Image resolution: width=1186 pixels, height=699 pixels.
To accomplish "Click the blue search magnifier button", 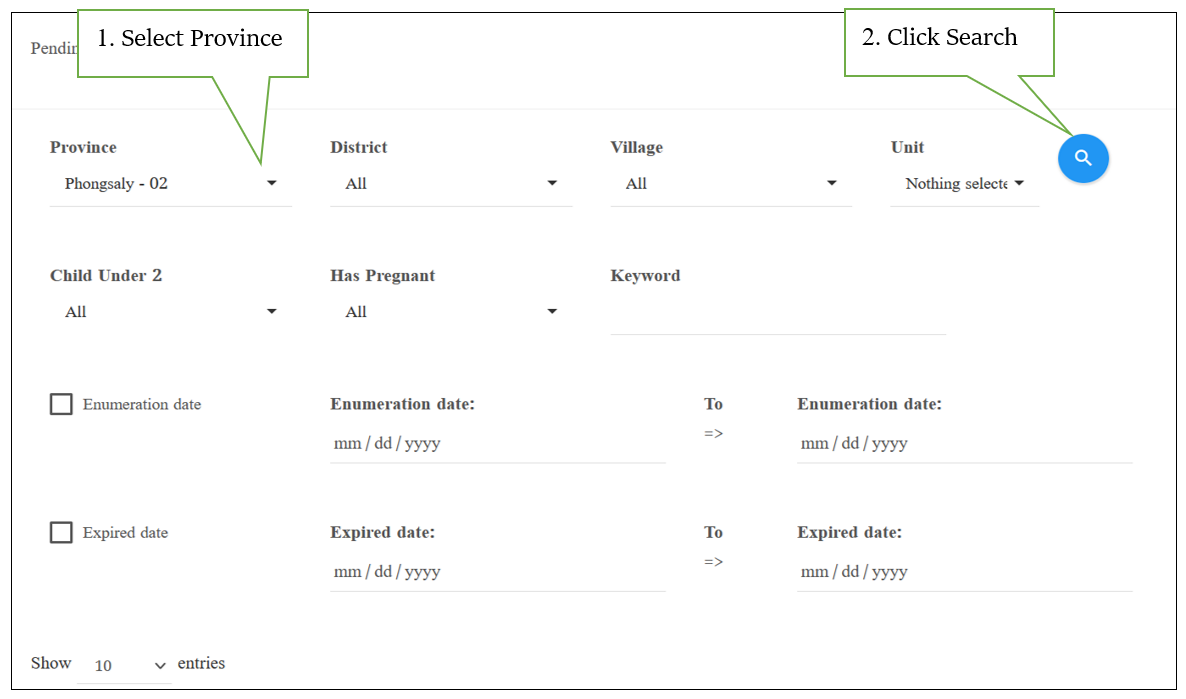I will click(1083, 158).
